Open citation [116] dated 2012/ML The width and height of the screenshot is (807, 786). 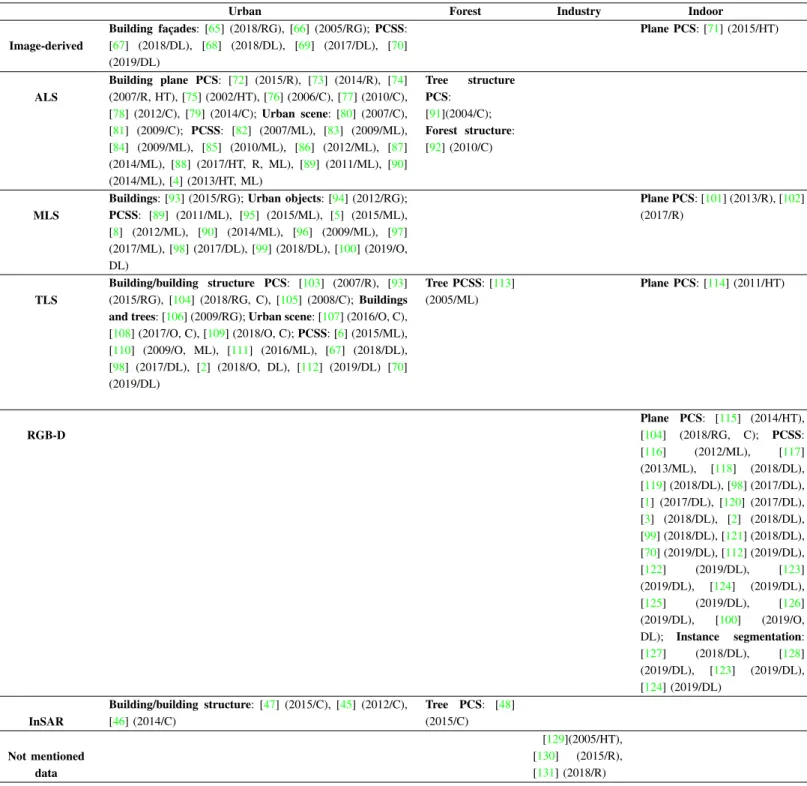click(x=653, y=452)
